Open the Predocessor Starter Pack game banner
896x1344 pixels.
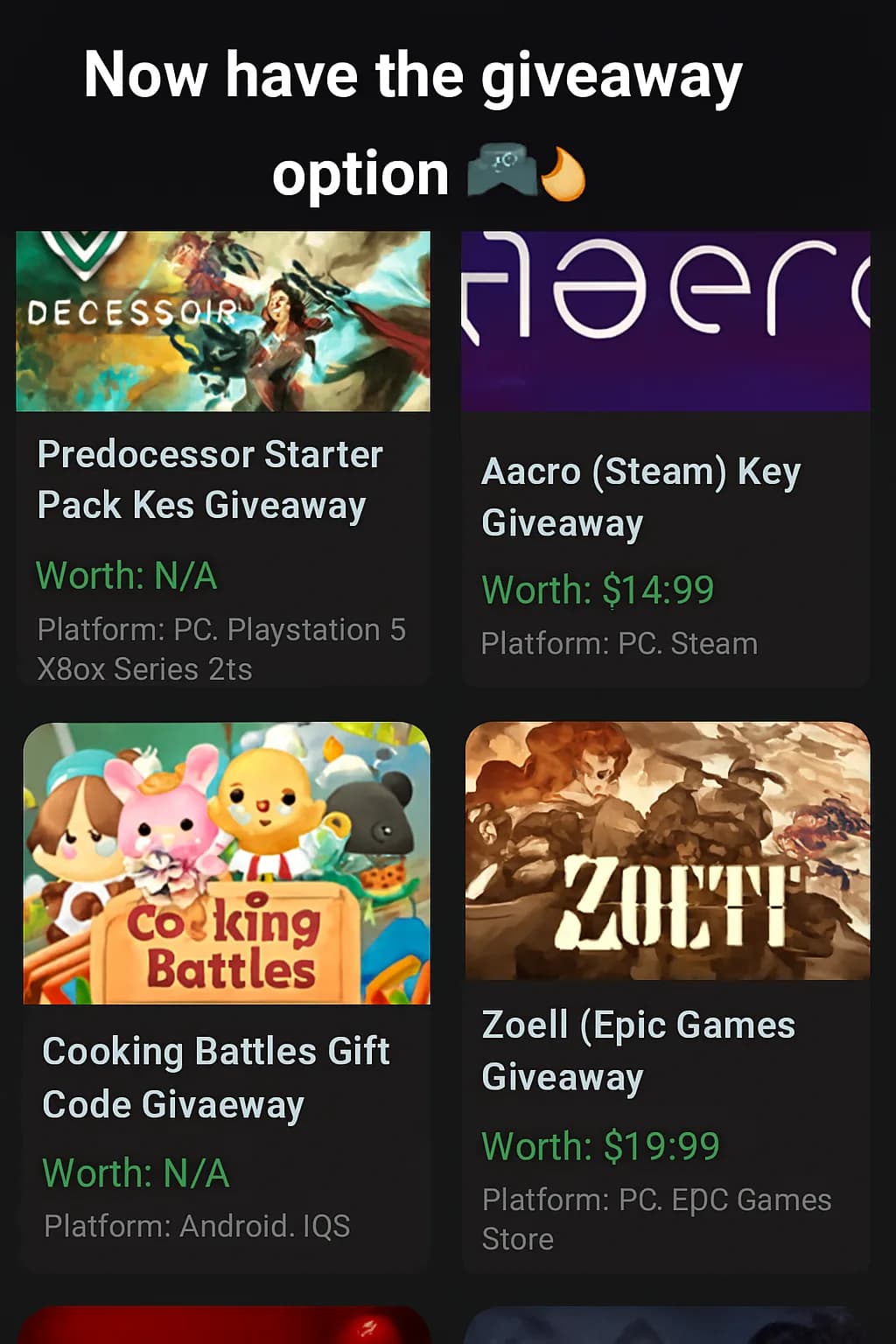coord(223,321)
